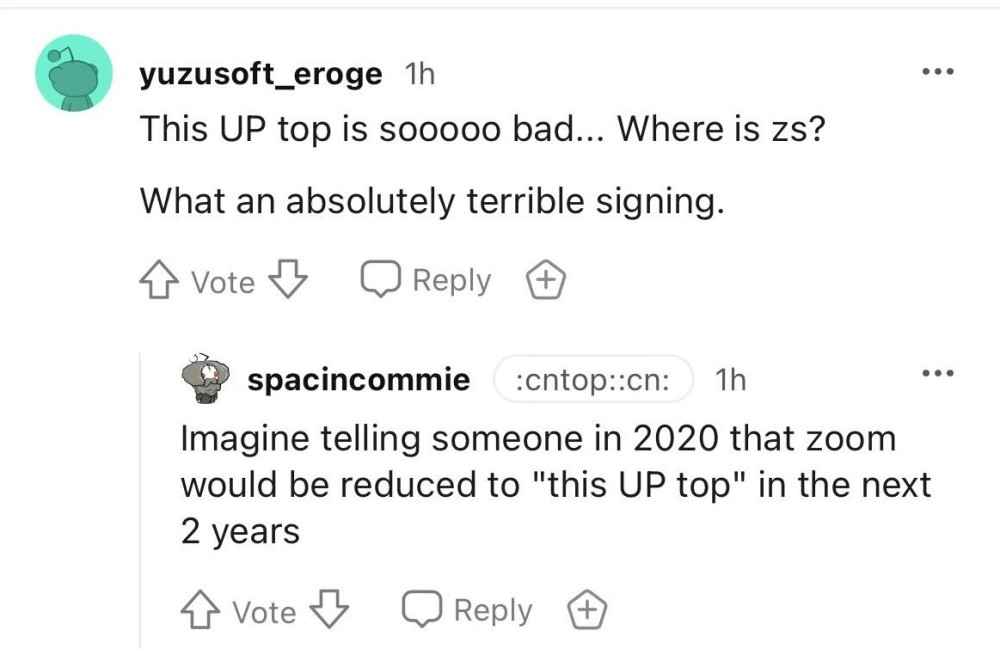Reply to yuzusoft_eroge's comment
Screen dimensions: 1000x649
click(x=427, y=281)
